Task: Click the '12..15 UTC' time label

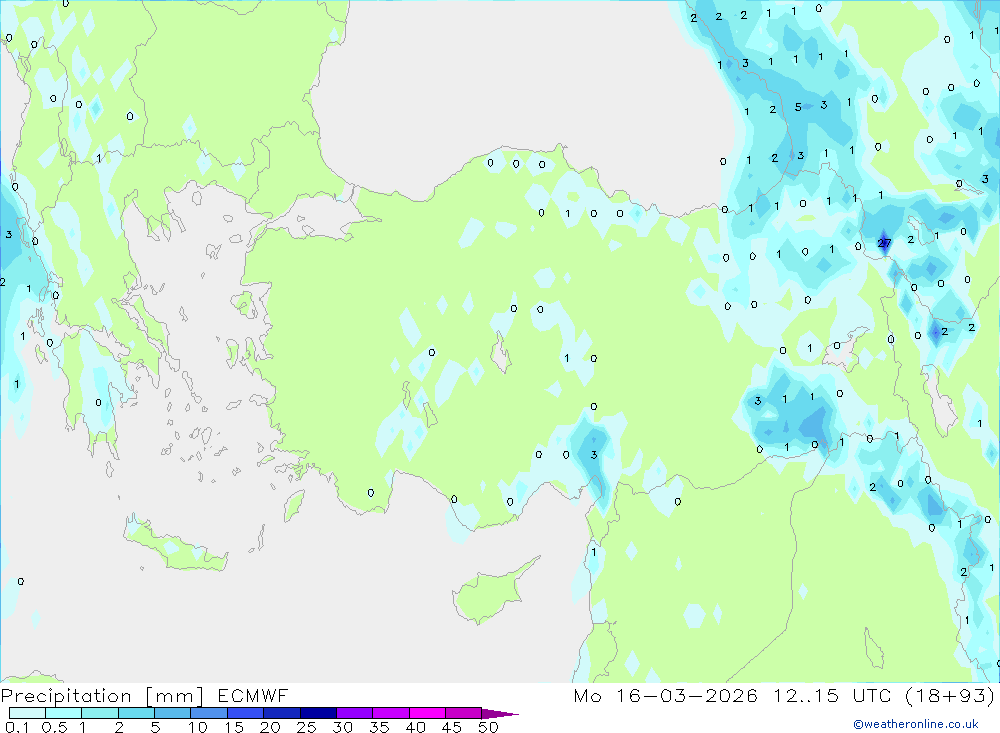Action: click(x=832, y=695)
